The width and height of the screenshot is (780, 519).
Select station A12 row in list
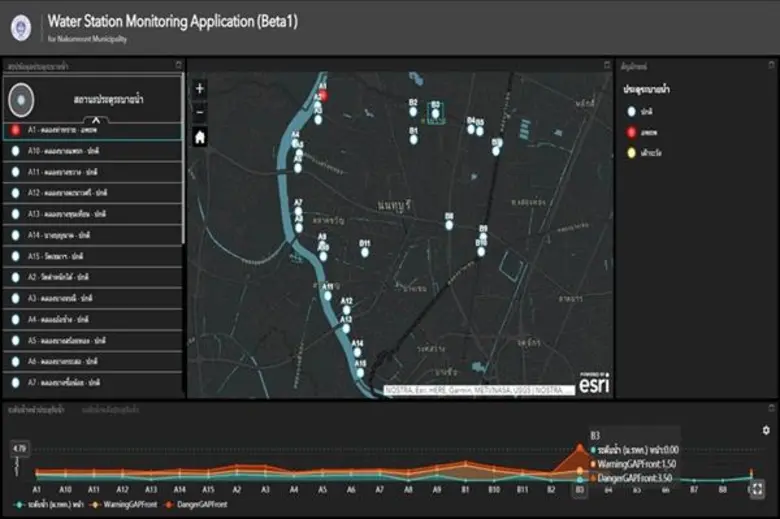[93, 193]
